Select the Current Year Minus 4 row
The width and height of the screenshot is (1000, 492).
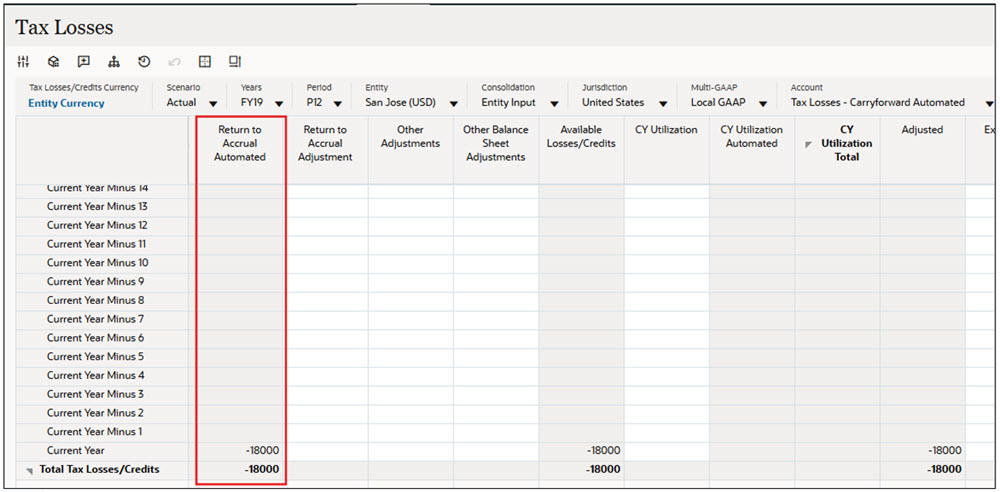(x=102, y=375)
